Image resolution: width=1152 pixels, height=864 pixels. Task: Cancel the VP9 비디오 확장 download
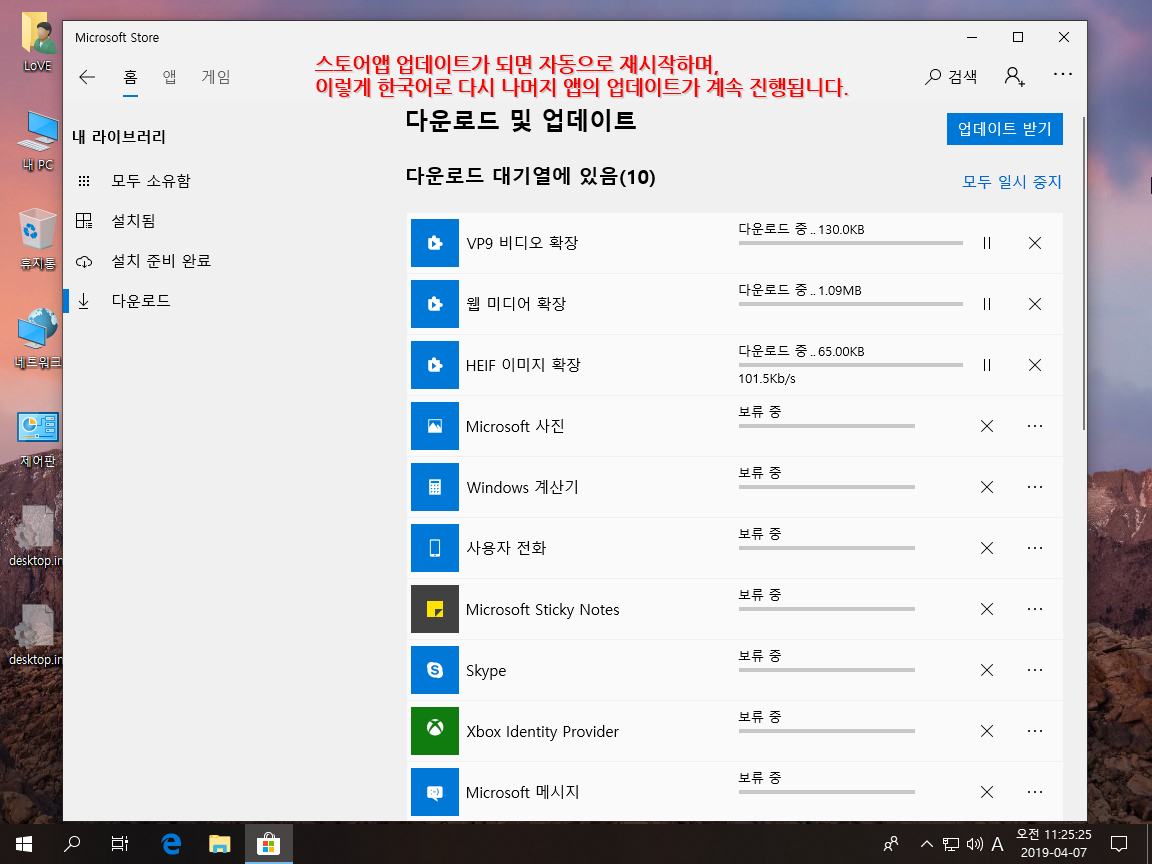tap(1034, 243)
